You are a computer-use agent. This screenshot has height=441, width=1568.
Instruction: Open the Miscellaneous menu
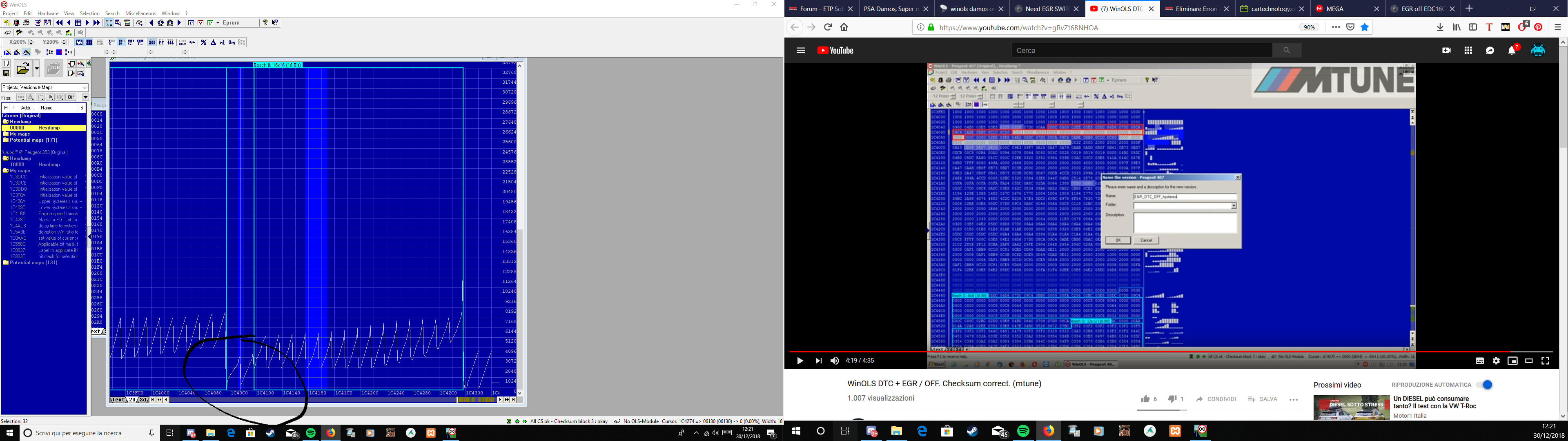pyautogui.click(x=140, y=13)
